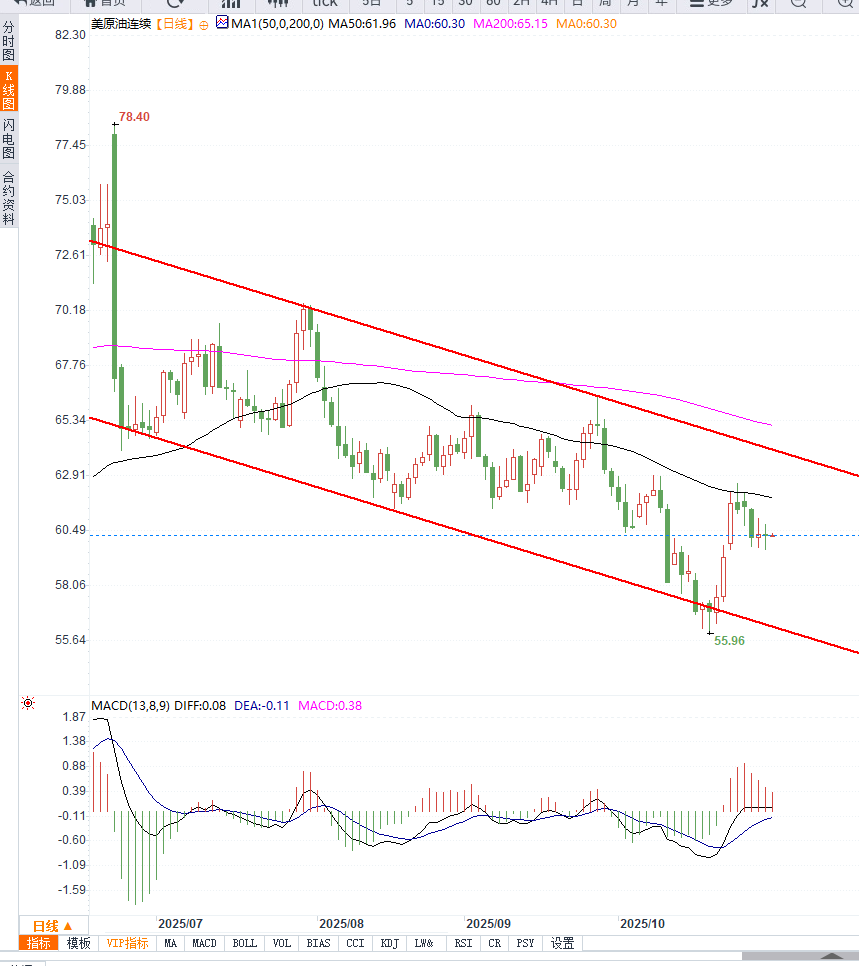Click the 60.49 price axis label
The height and width of the screenshot is (966, 859).
click(70, 530)
